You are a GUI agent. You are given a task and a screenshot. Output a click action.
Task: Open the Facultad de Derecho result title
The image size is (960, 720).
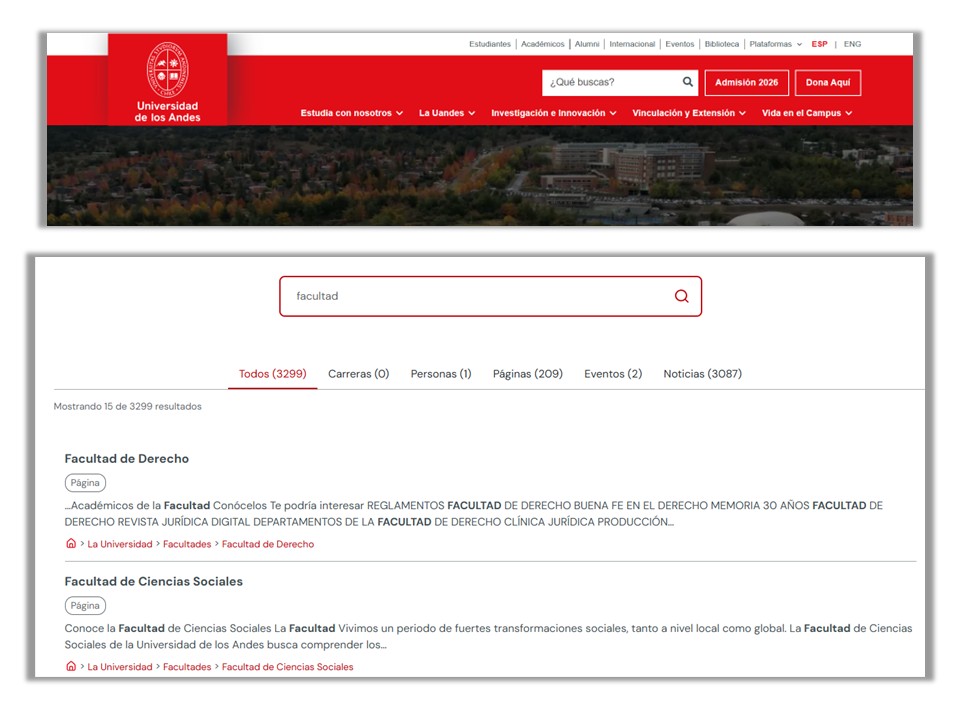click(x=127, y=458)
